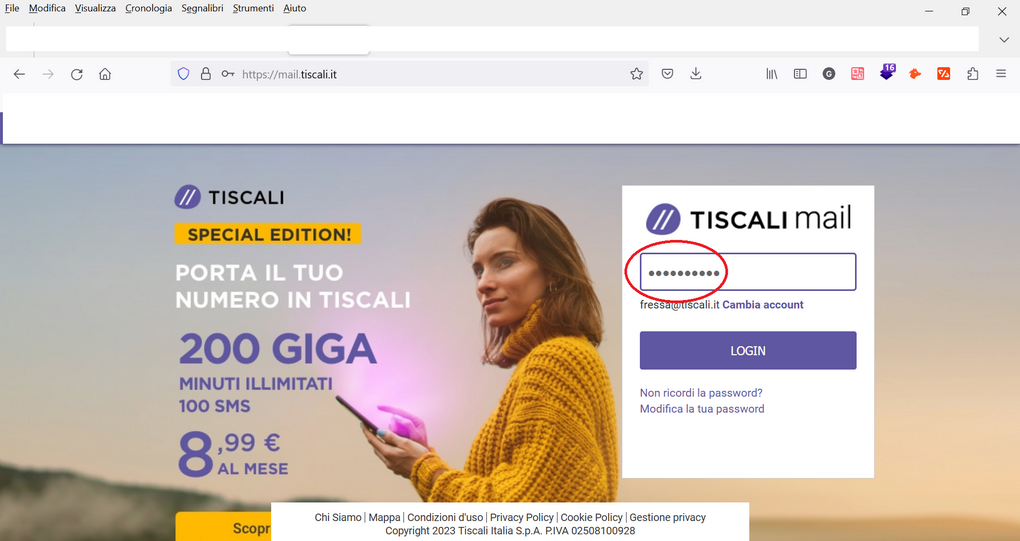Screen dimensions: 1020x541
Task: Open the Strumenti menu
Action: pyautogui.click(x=253, y=8)
